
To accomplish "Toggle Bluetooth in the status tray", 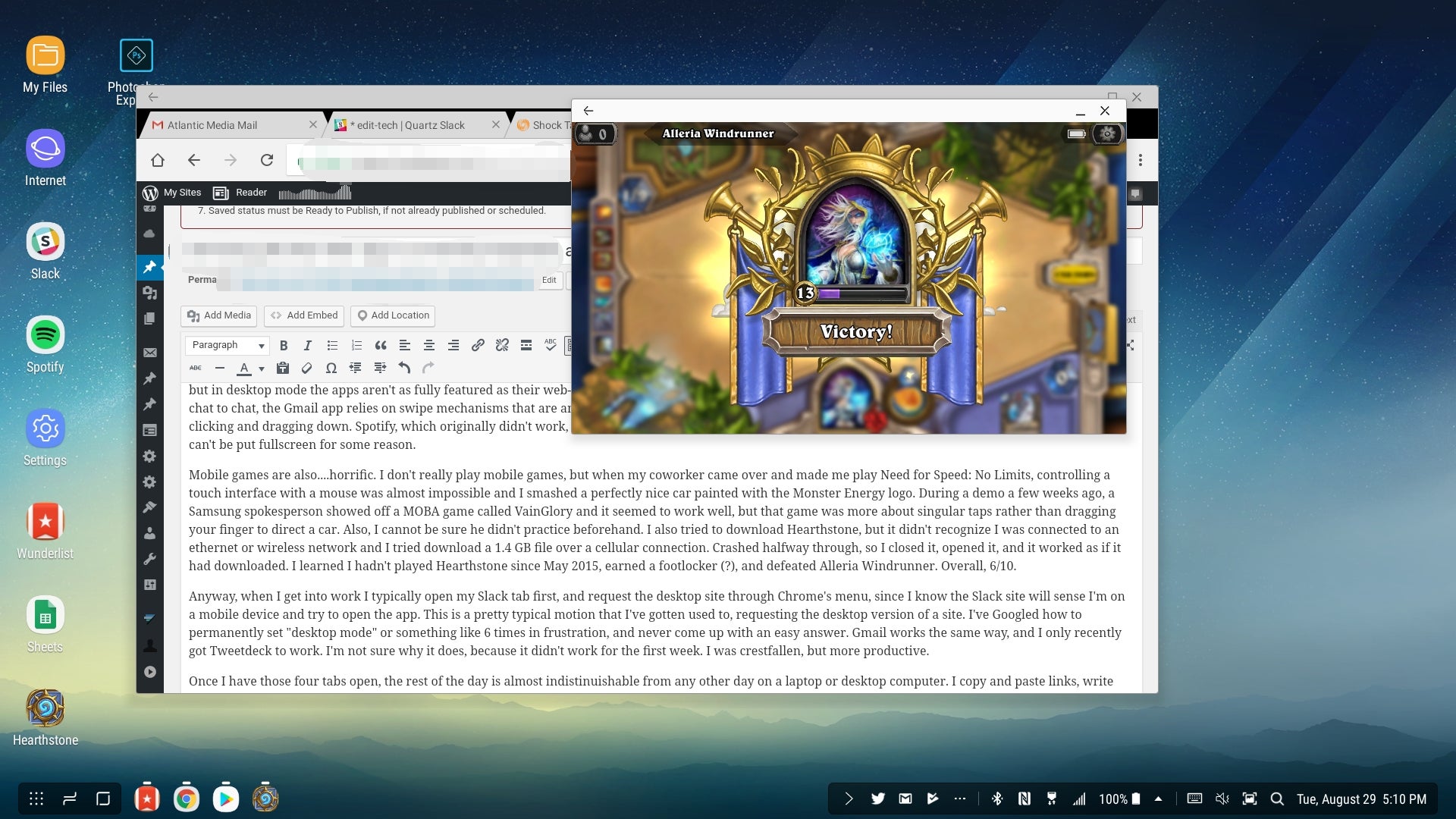I will pos(997,799).
